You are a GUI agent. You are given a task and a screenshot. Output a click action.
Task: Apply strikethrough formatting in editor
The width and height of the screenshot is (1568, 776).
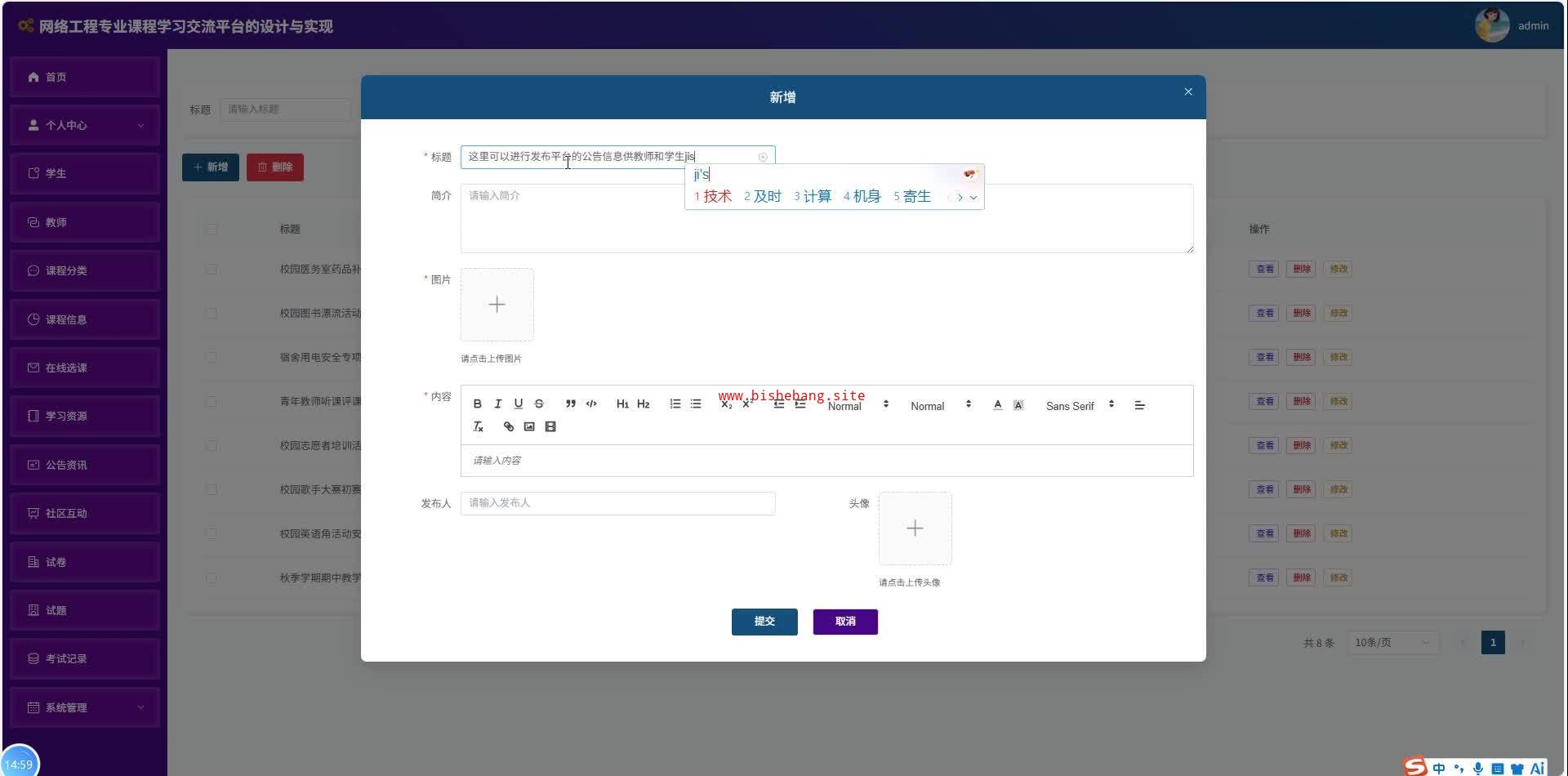pos(539,404)
